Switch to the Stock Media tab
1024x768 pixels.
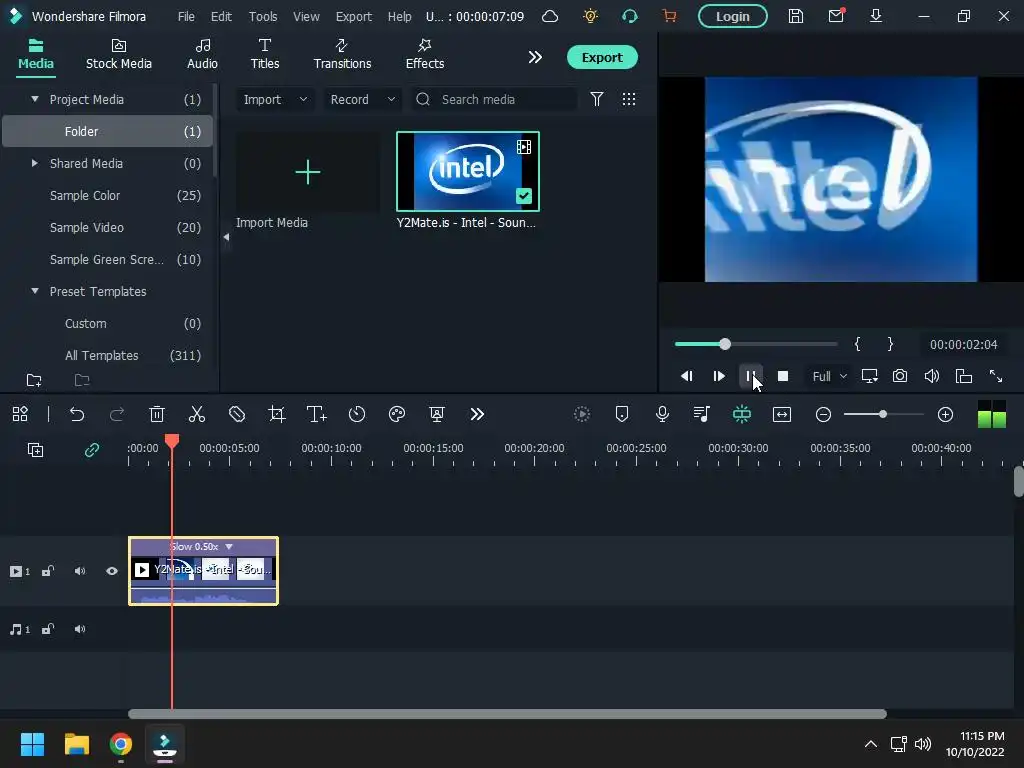pyautogui.click(x=119, y=54)
